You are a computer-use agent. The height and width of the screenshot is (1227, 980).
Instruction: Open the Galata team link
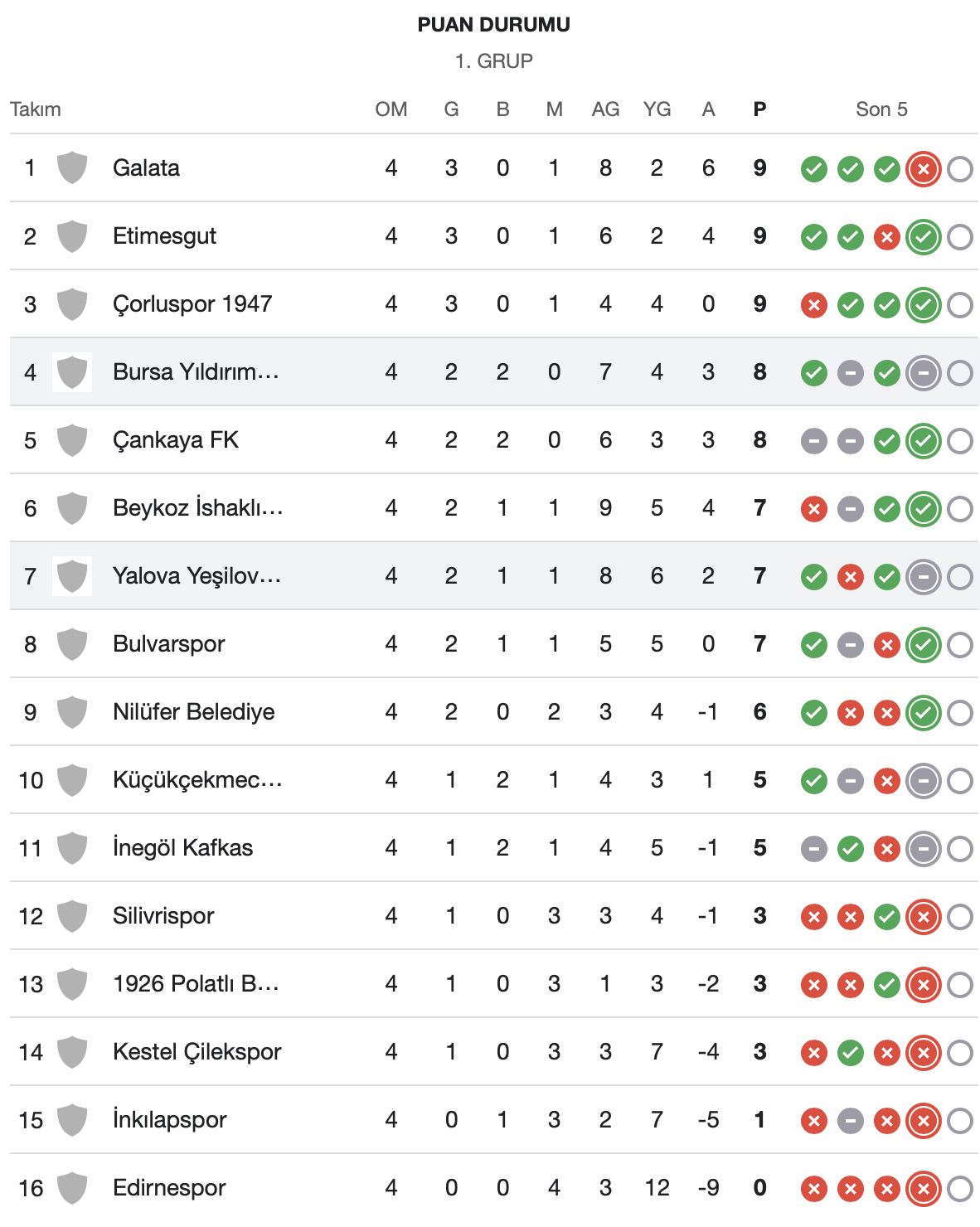click(146, 168)
